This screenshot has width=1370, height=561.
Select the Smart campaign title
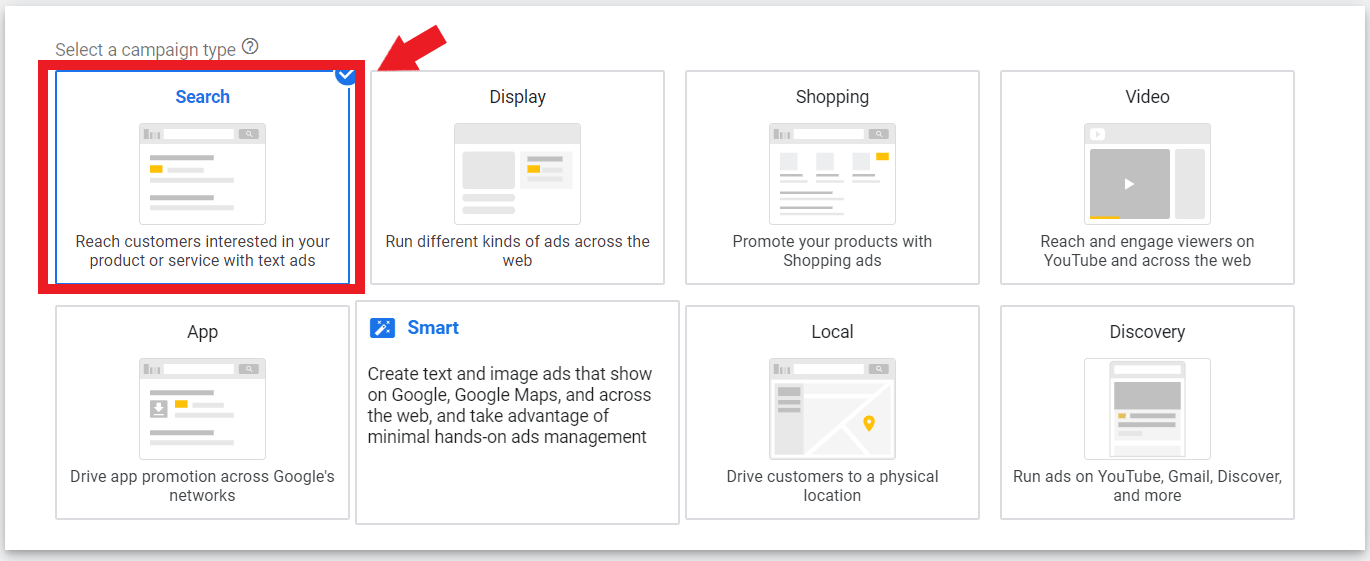pyautogui.click(x=433, y=328)
